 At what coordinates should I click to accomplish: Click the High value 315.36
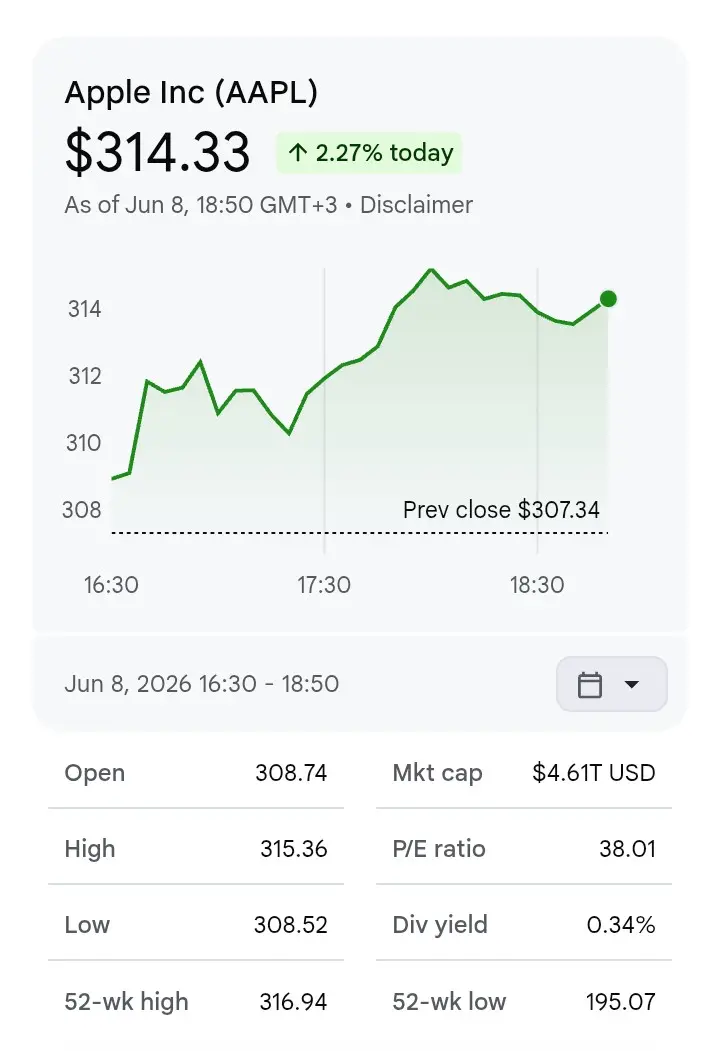coord(294,849)
